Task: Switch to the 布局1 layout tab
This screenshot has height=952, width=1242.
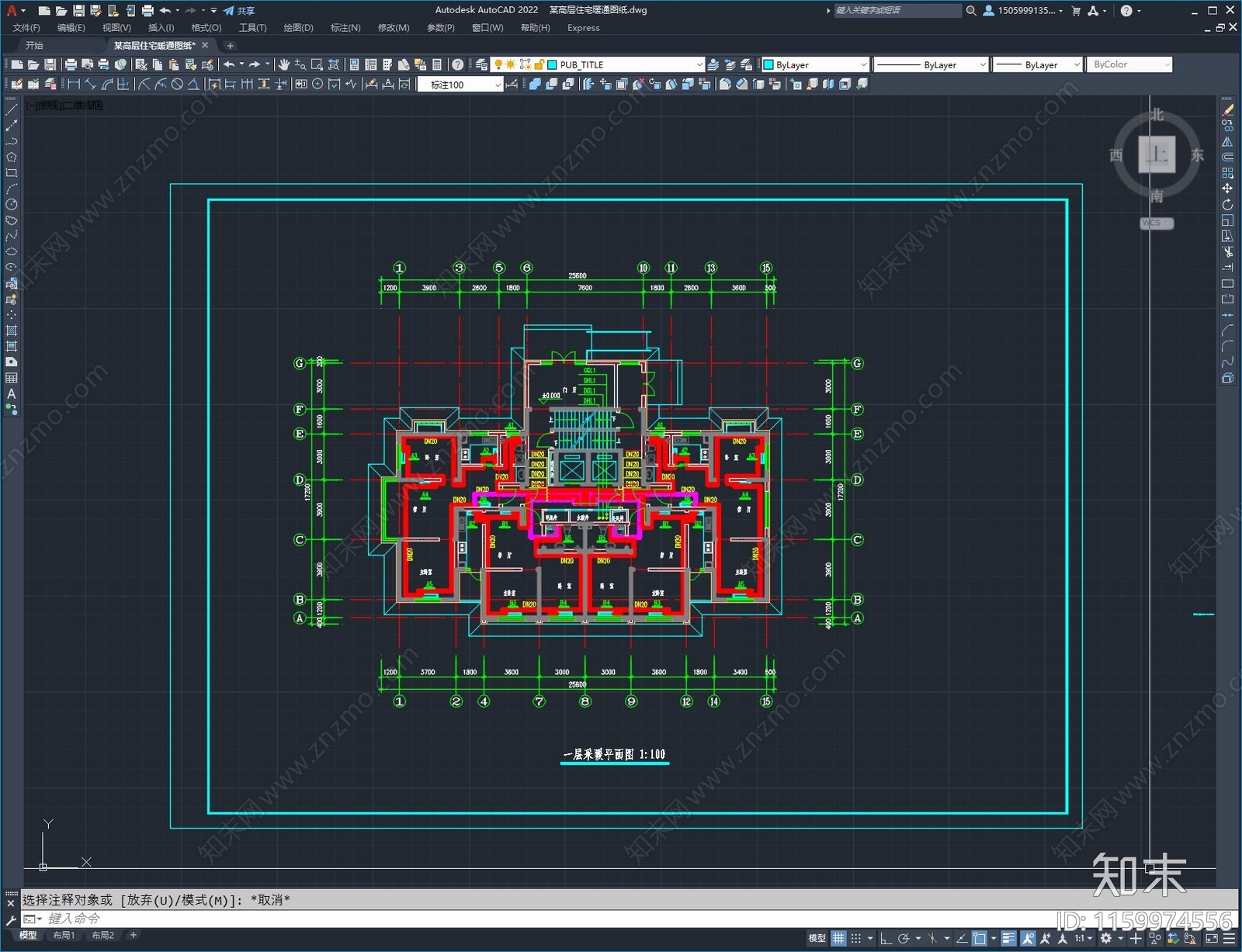Action: [64, 935]
